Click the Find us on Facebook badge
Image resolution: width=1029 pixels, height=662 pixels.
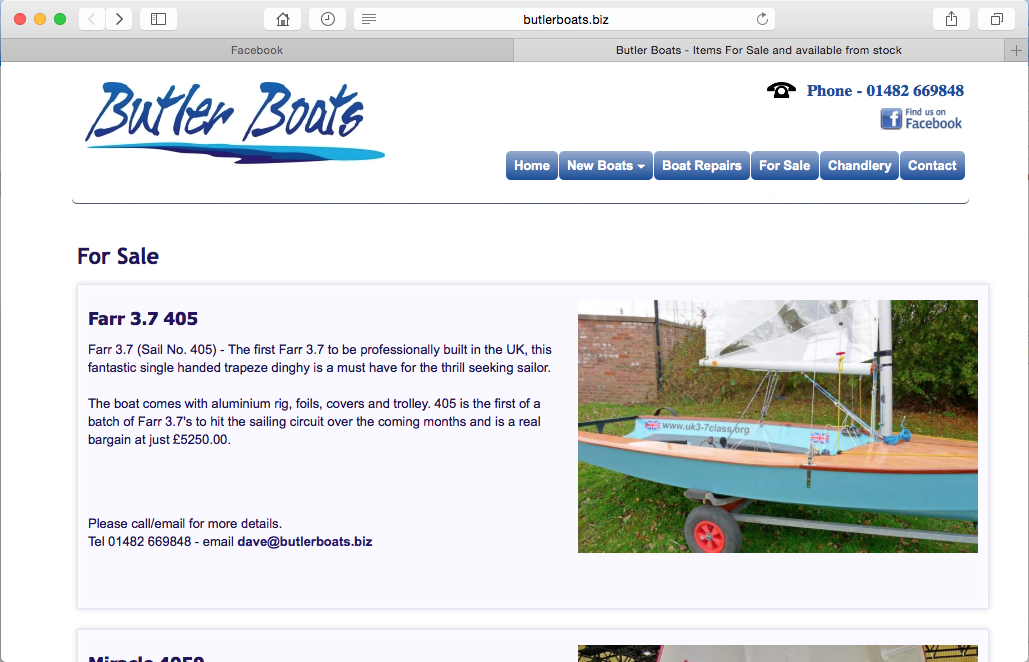coord(921,119)
